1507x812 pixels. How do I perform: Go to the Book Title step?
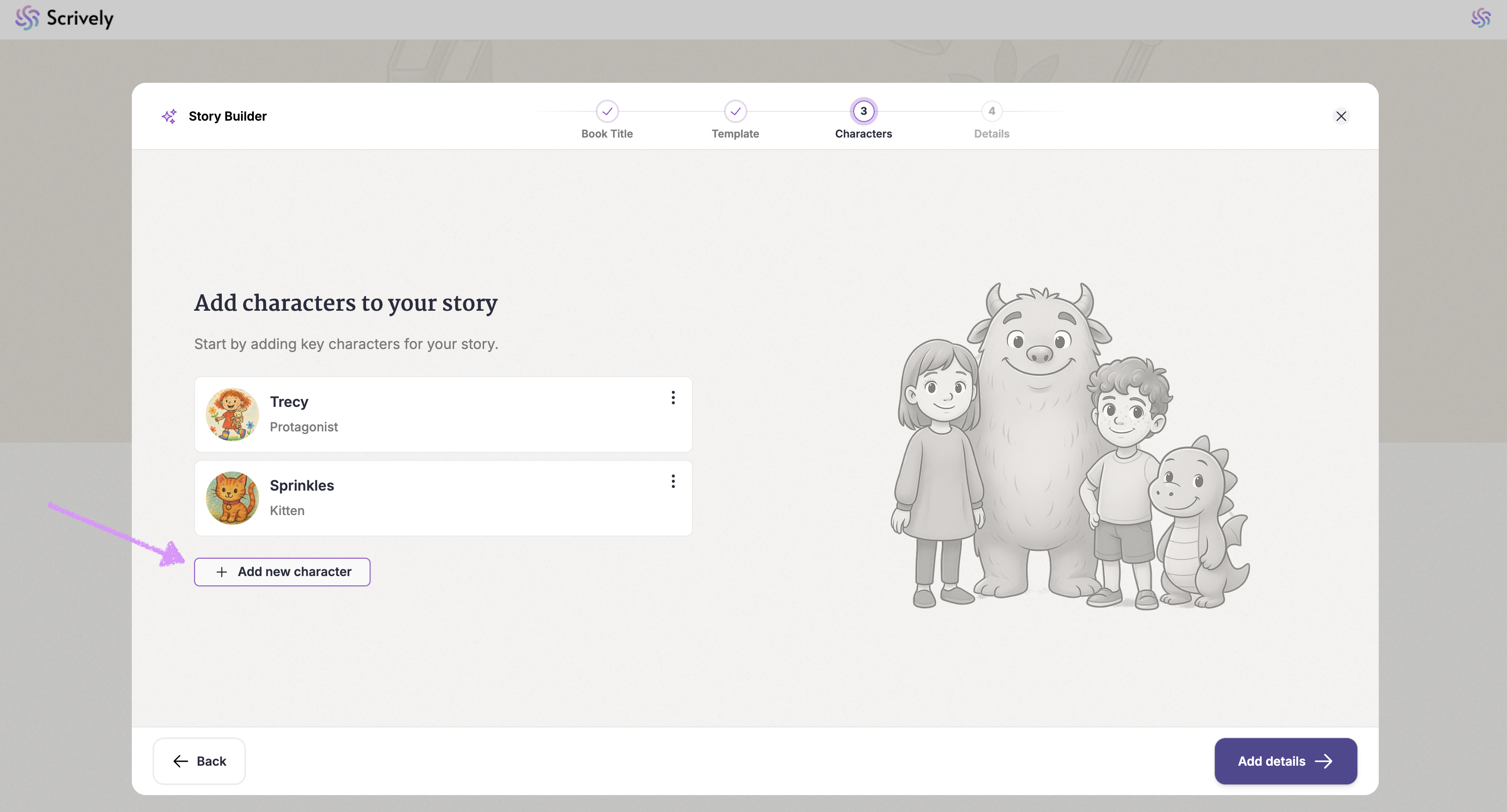[x=607, y=111]
